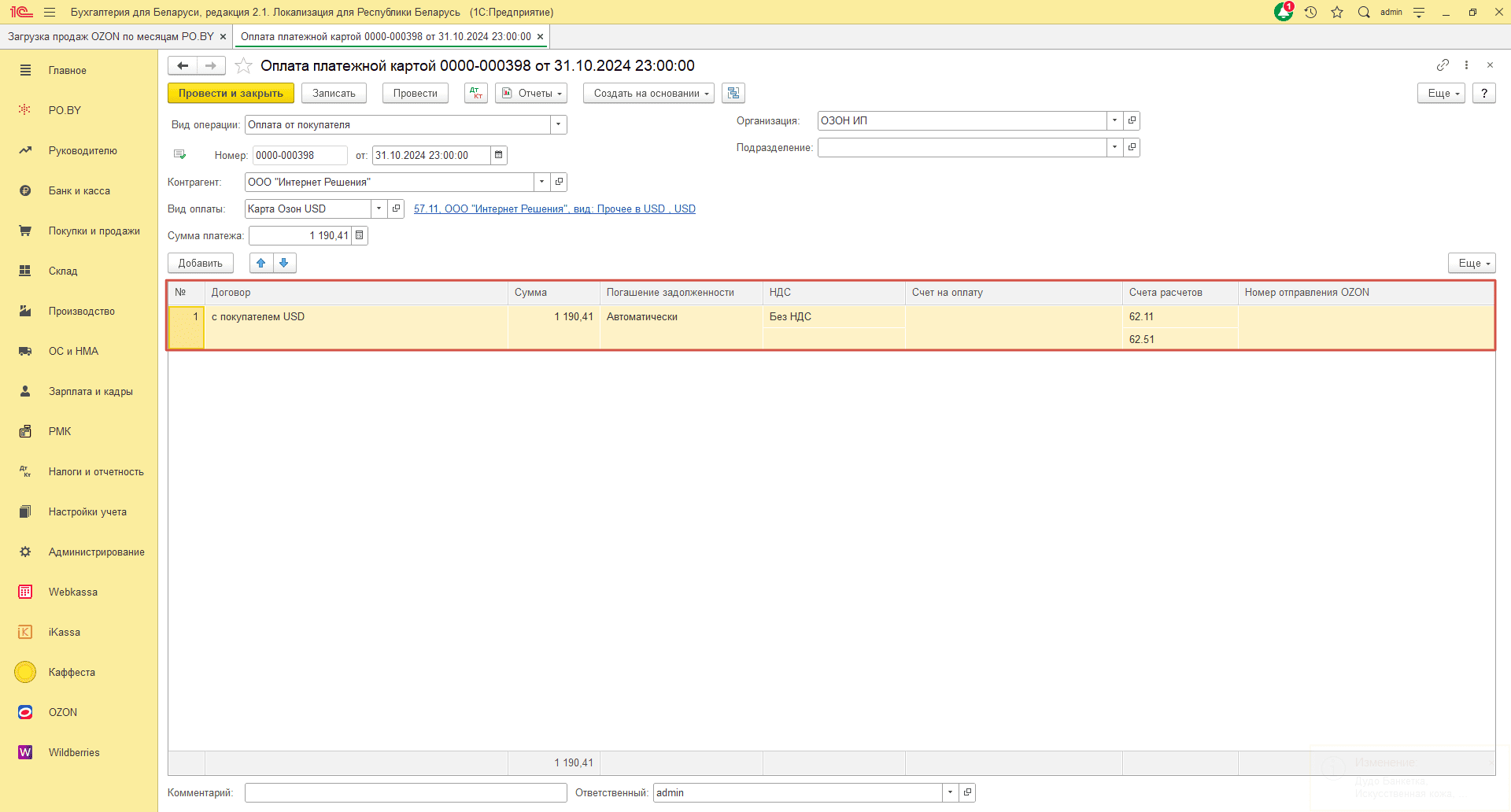The image size is (1511, 812).
Task: Expand the Ответственный dropdown arrow
Action: pos(950,792)
